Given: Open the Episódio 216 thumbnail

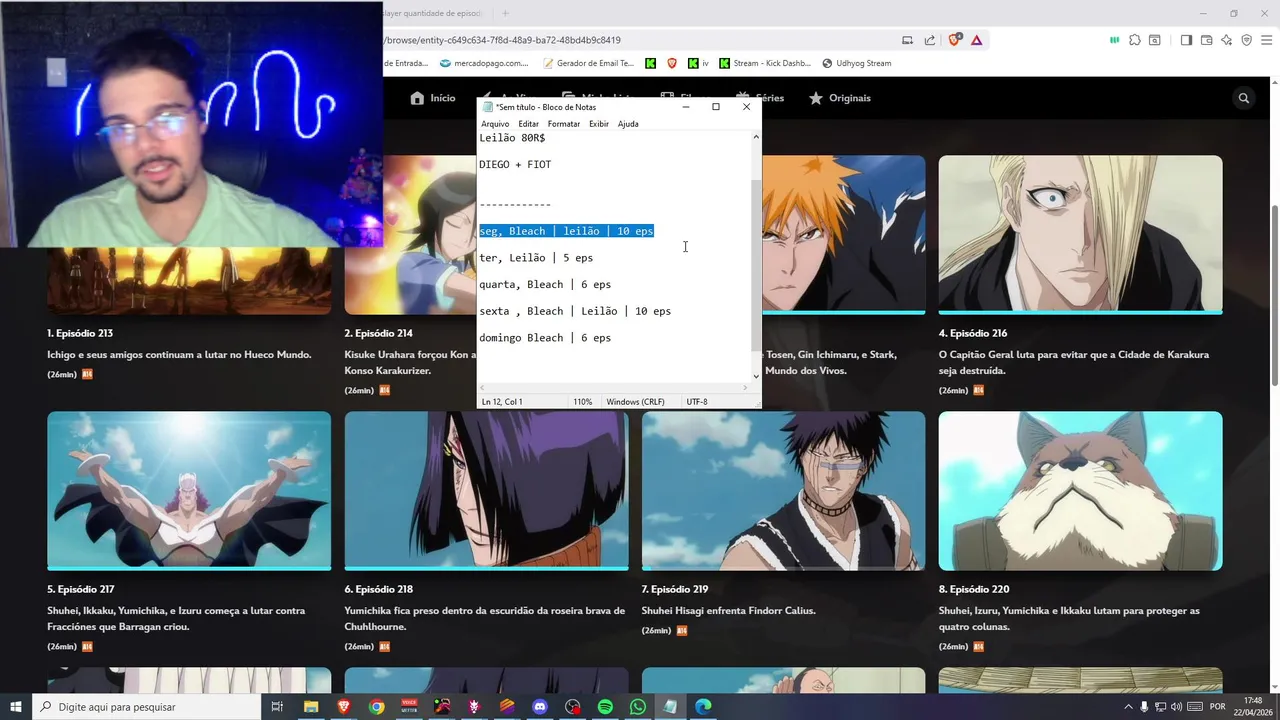Looking at the screenshot, I should point(1080,234).
